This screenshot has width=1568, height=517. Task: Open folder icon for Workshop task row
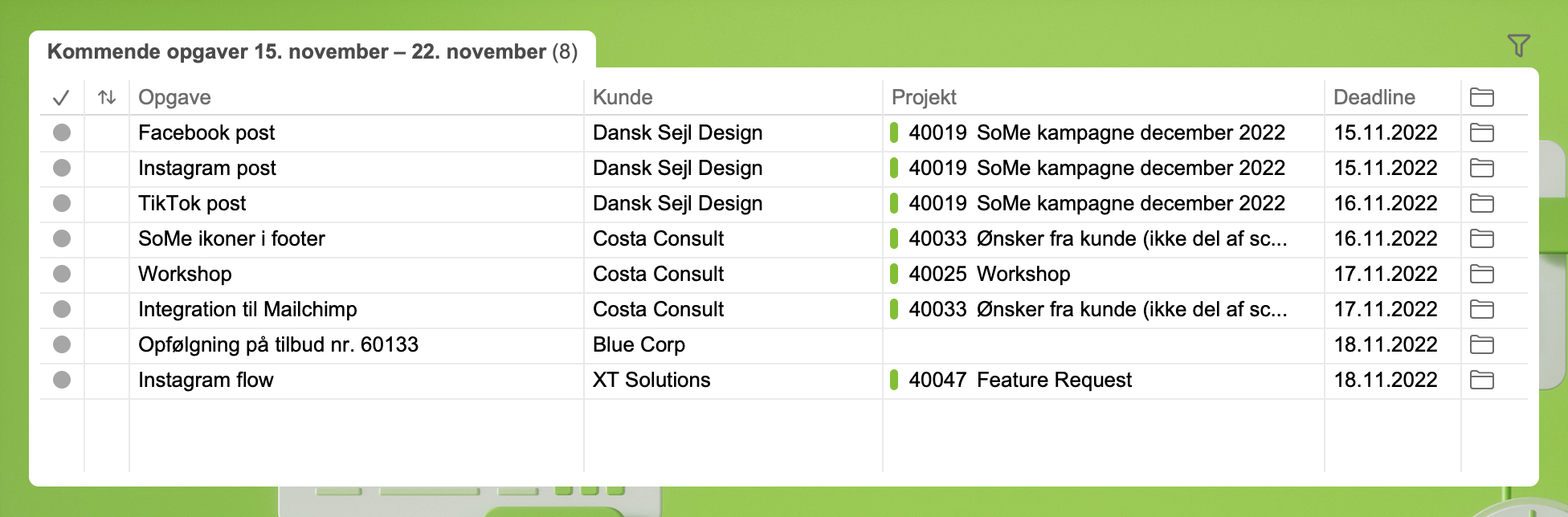pyautogui.click(x=1481, y=275)
